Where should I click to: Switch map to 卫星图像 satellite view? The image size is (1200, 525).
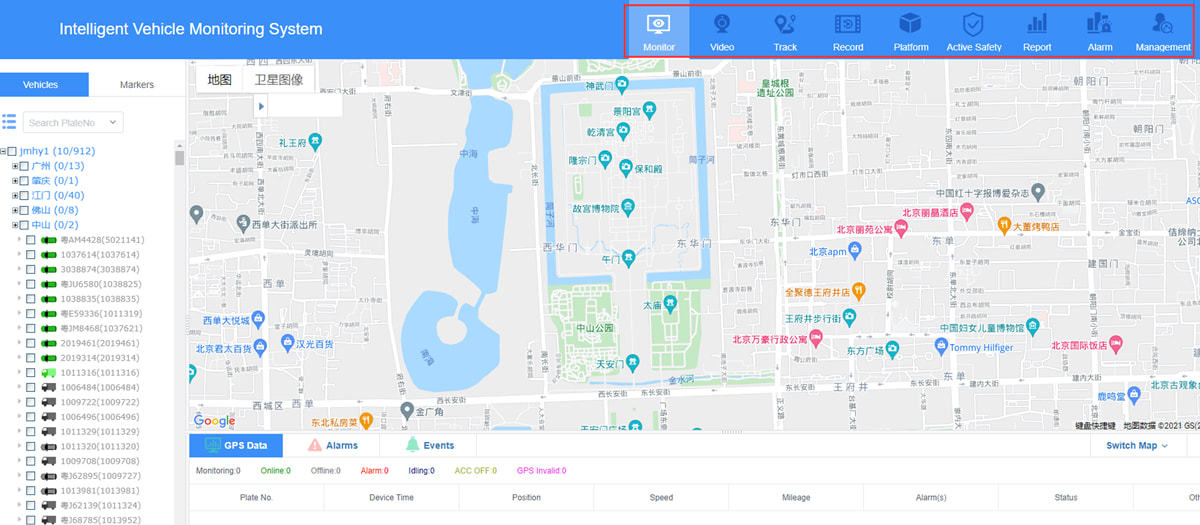coord(279,79)
